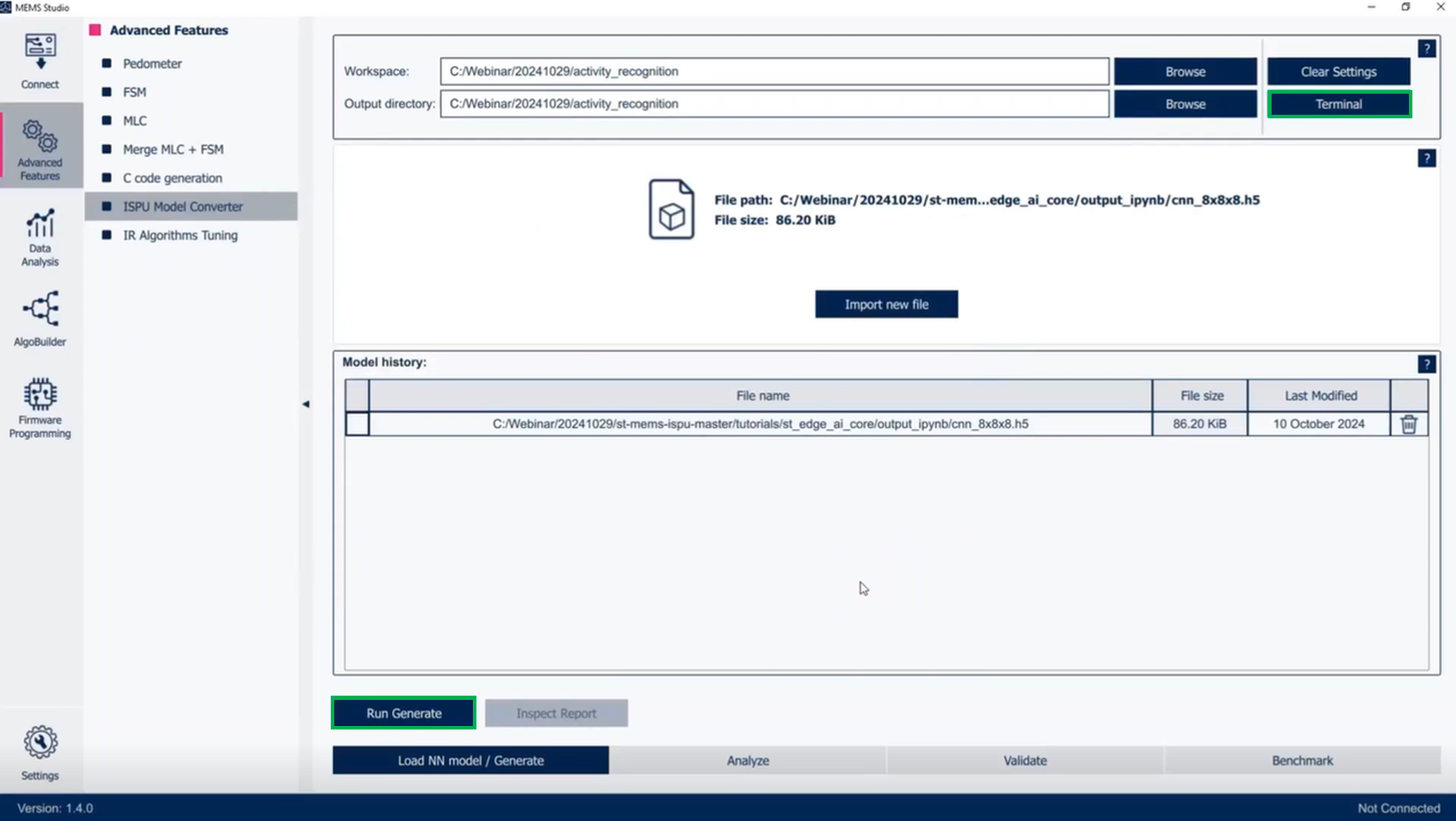The width and height of the screenshot is (1456, 821).
Task: Switch to the Validate tab
Action: coord(1025,760)
